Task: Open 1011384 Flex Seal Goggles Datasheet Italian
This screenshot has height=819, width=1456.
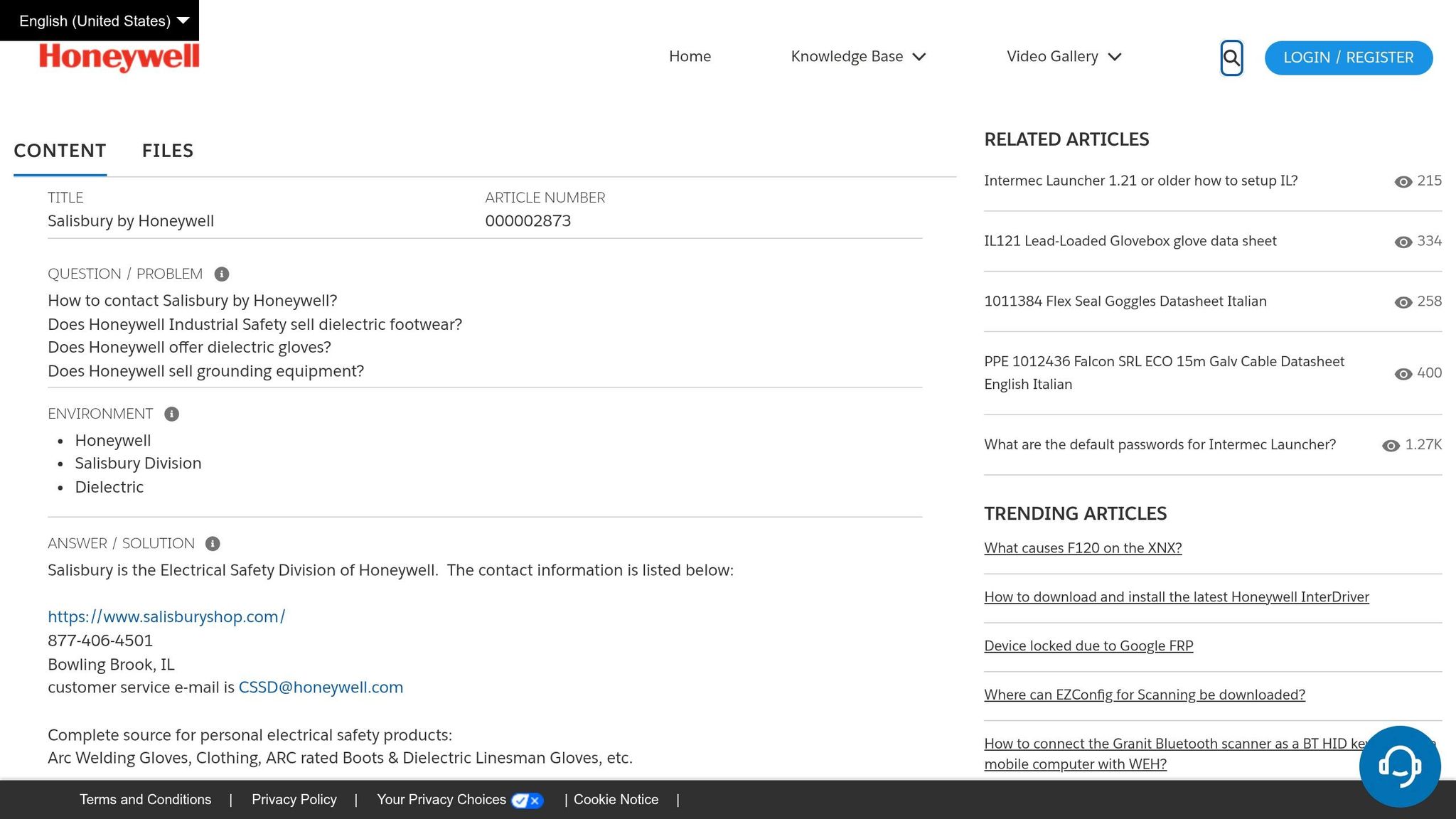Action: click(x=1125, y=301)
